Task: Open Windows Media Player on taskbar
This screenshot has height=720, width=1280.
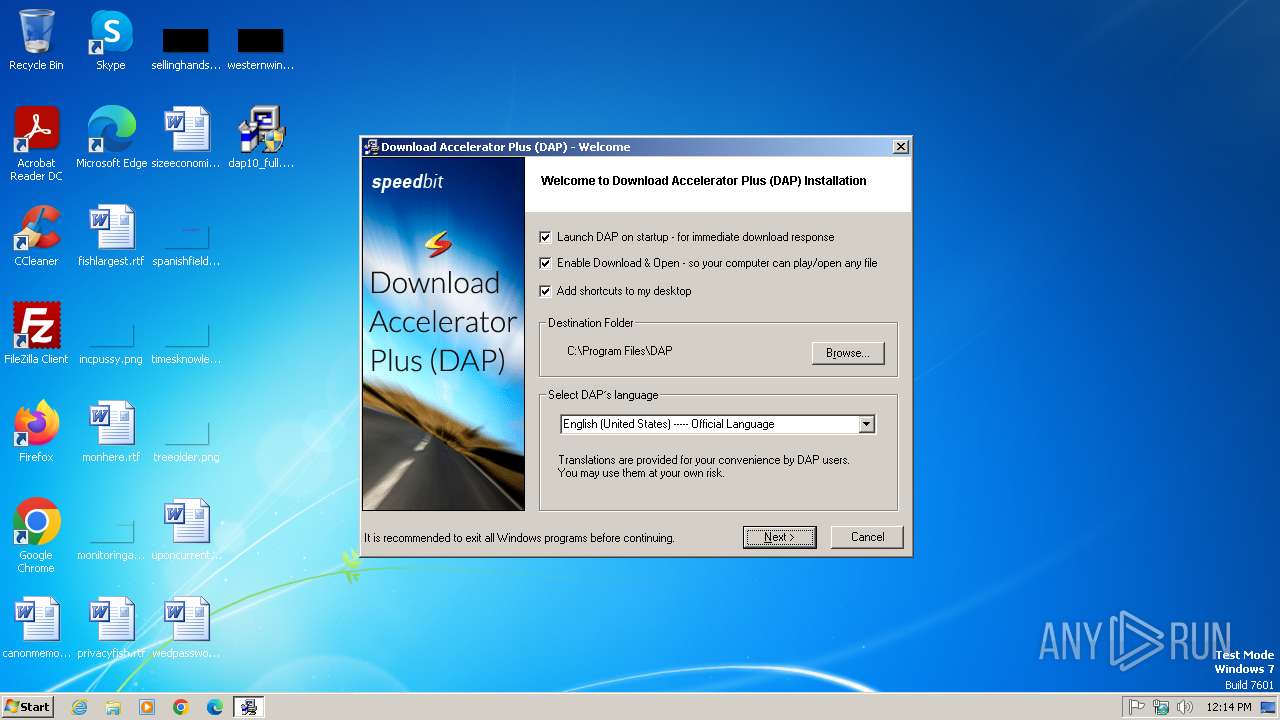Action: [147, 707]
